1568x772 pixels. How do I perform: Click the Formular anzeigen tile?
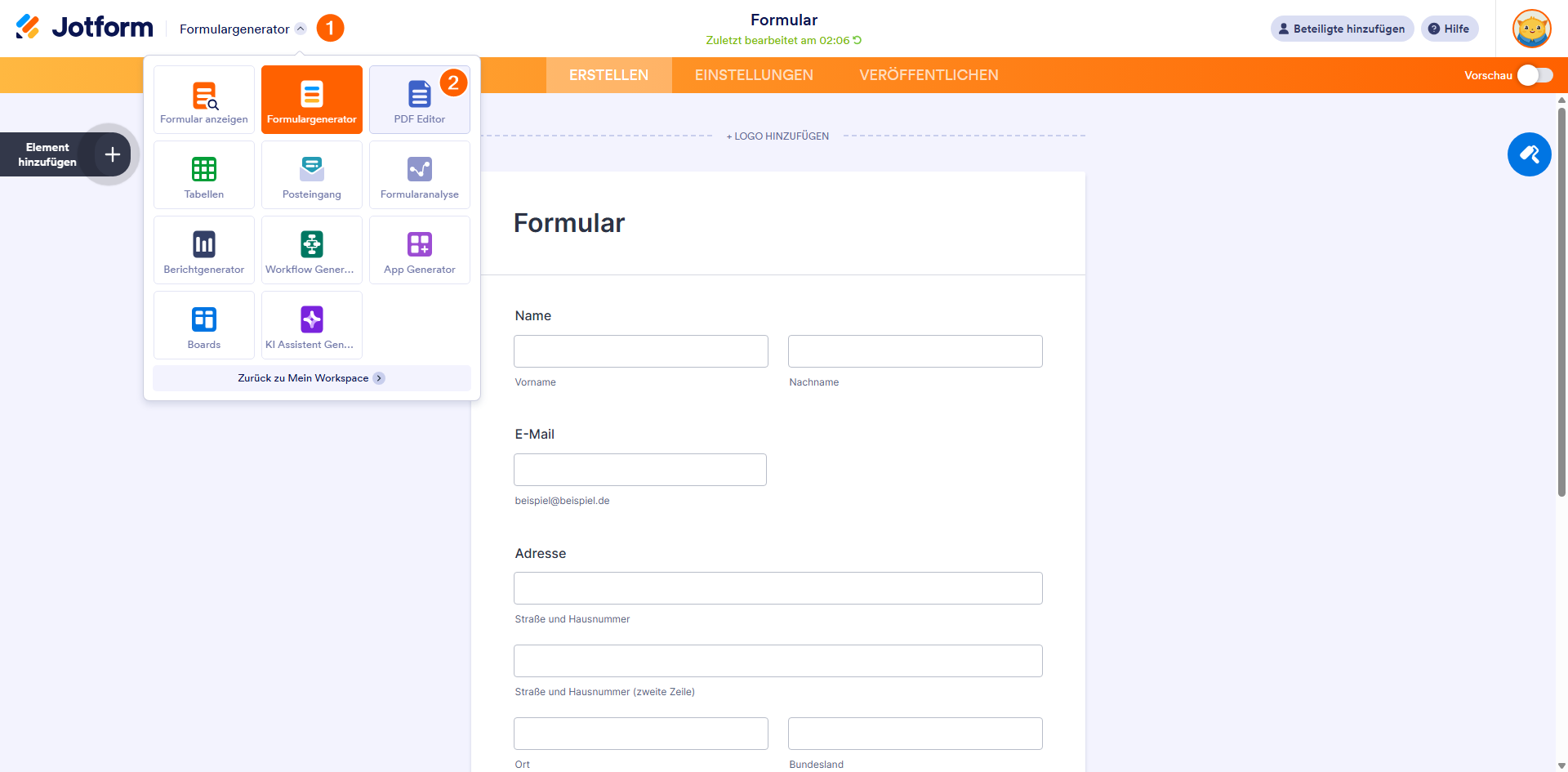pyautogui.click(x=204, y=100)
